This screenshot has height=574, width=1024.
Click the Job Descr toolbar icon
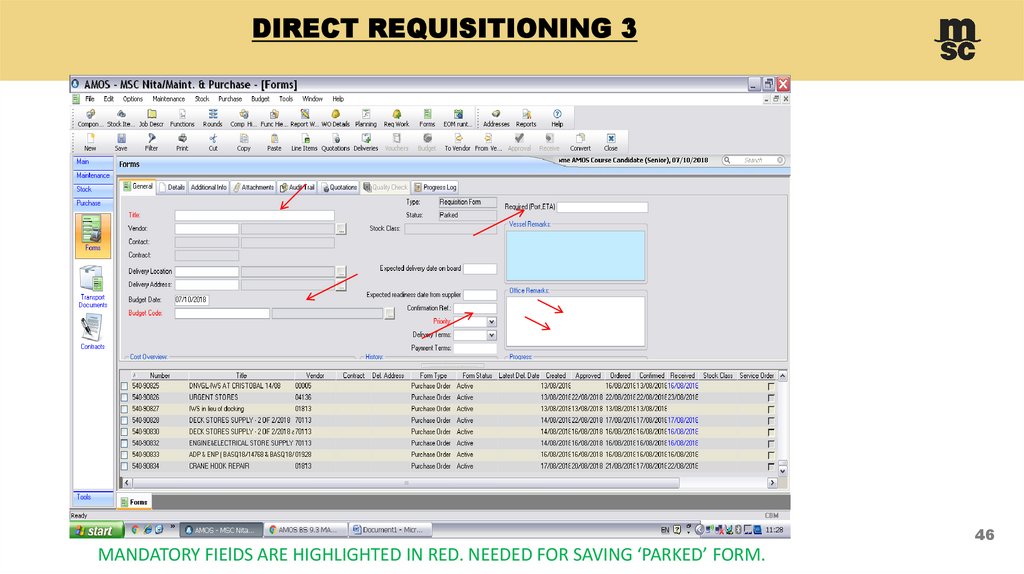[x=152, y=118]
